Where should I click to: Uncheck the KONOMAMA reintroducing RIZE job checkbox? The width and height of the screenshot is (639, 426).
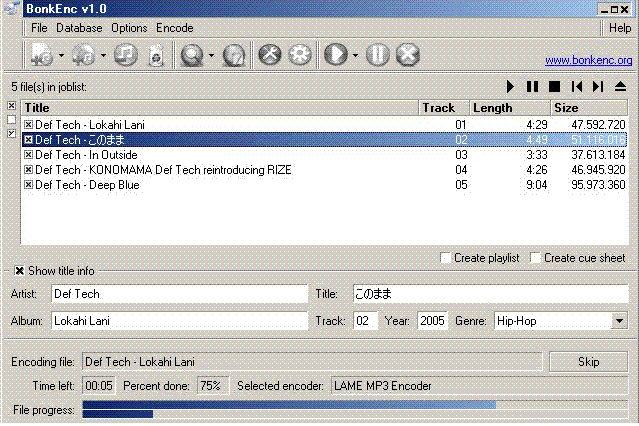(x=28, y=170)
